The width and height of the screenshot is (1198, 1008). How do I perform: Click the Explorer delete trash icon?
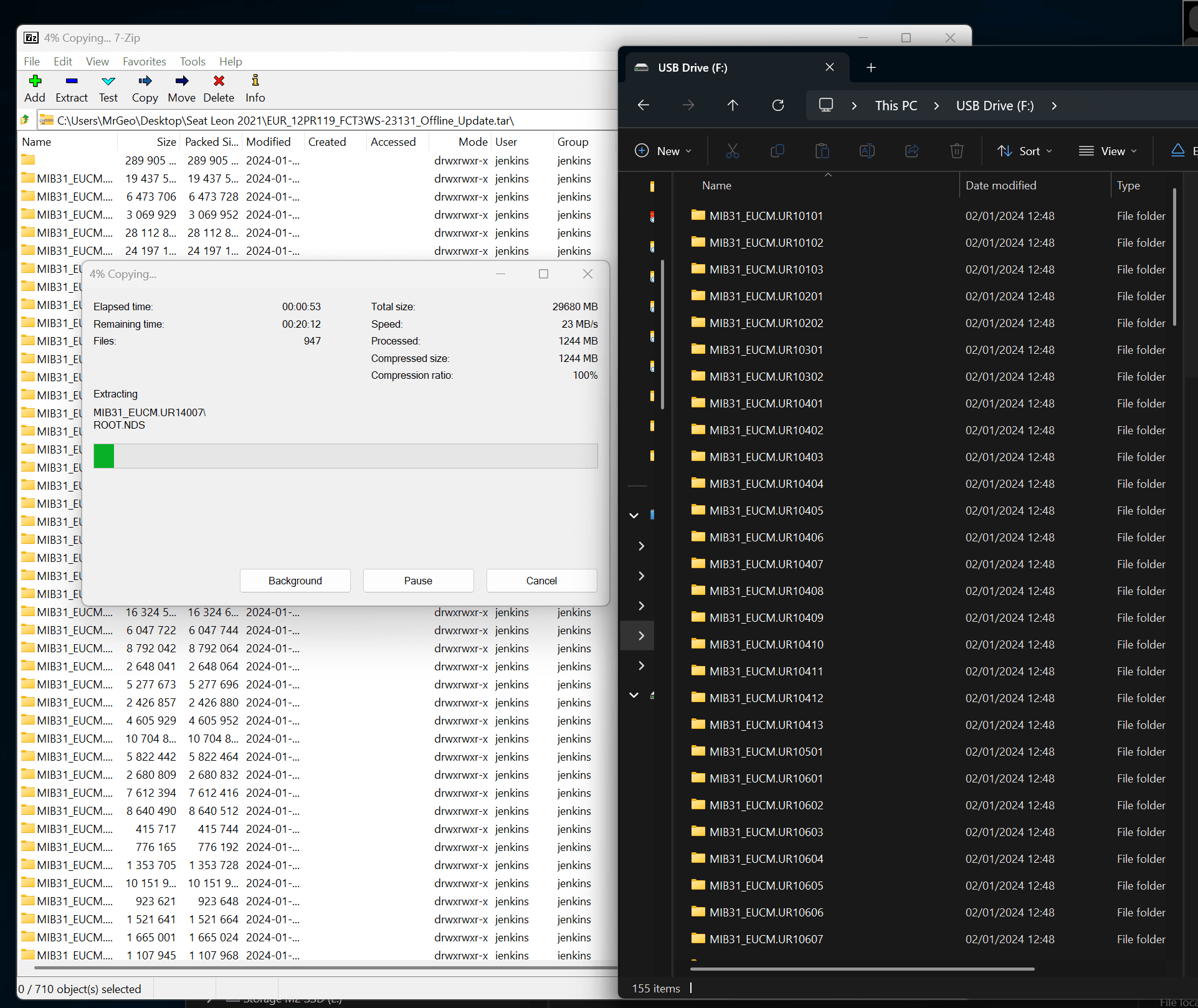pos(956,151)
